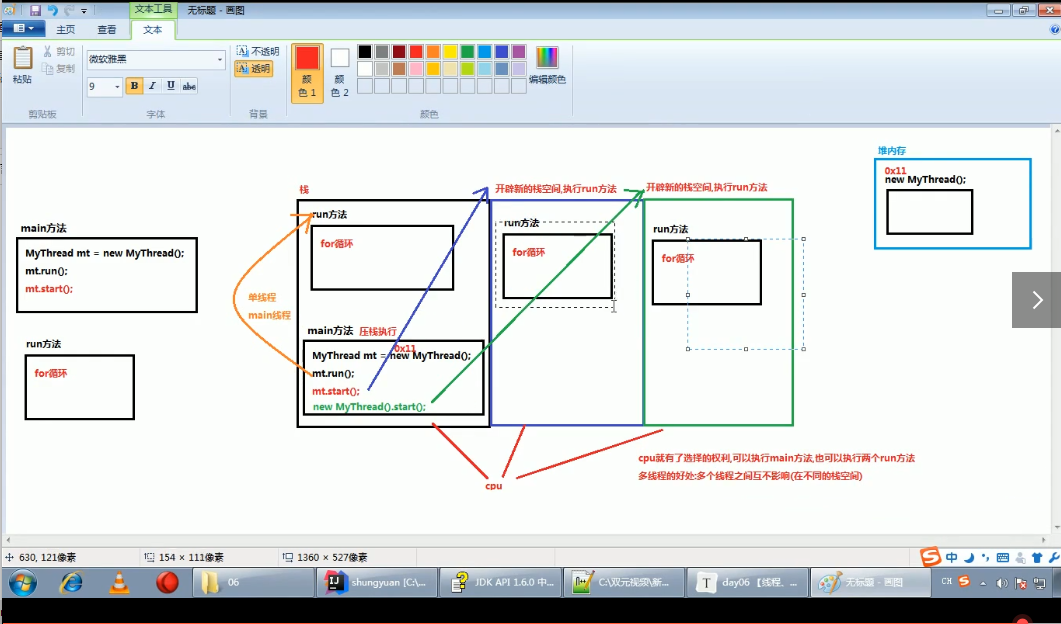Open 编辑颜色 (Edit colors) rainbow icon
The height and width of the screenshot is (624, 1061).
(x=547, y=65)
